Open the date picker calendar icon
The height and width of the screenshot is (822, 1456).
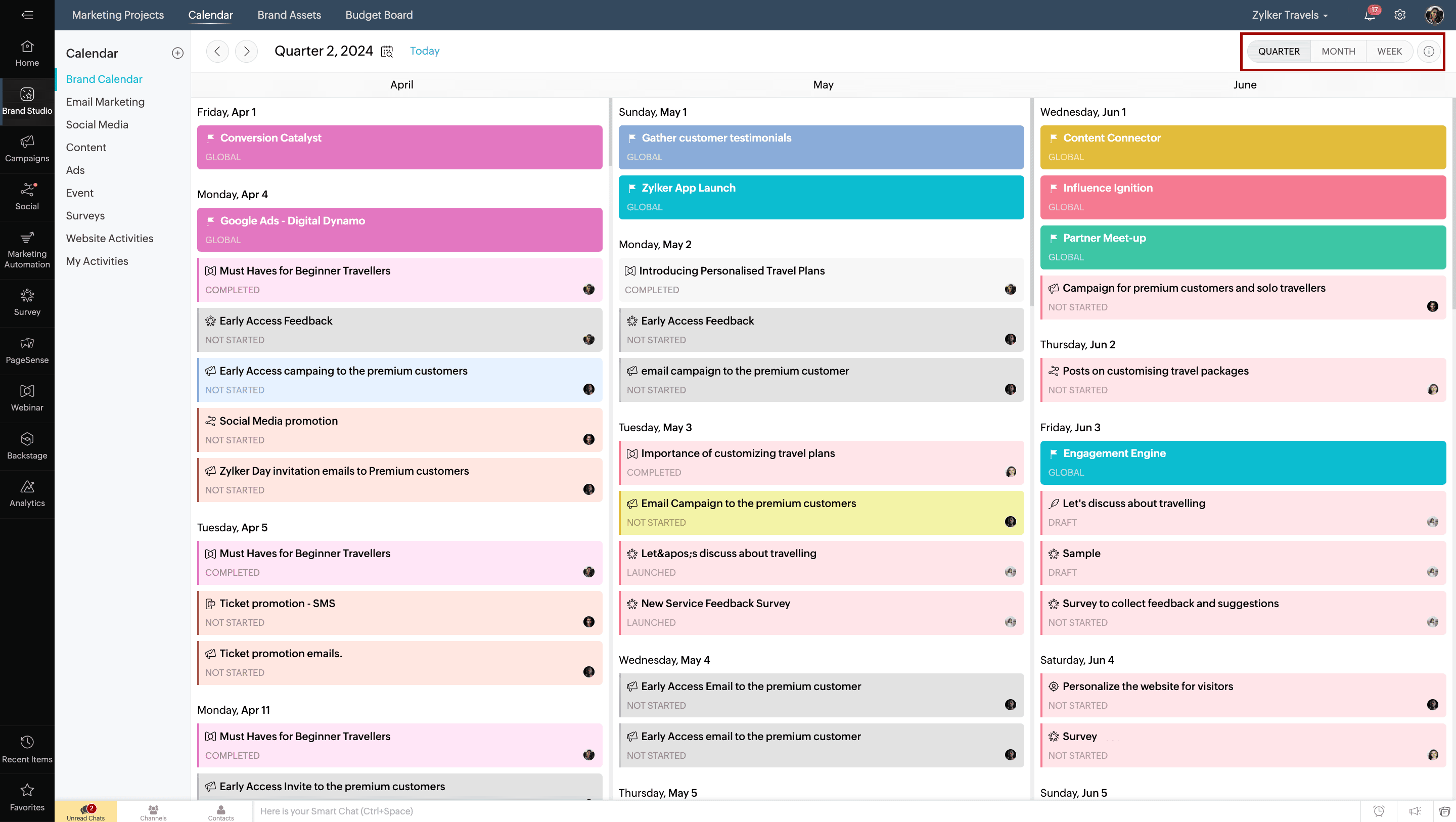coord(387,52)
